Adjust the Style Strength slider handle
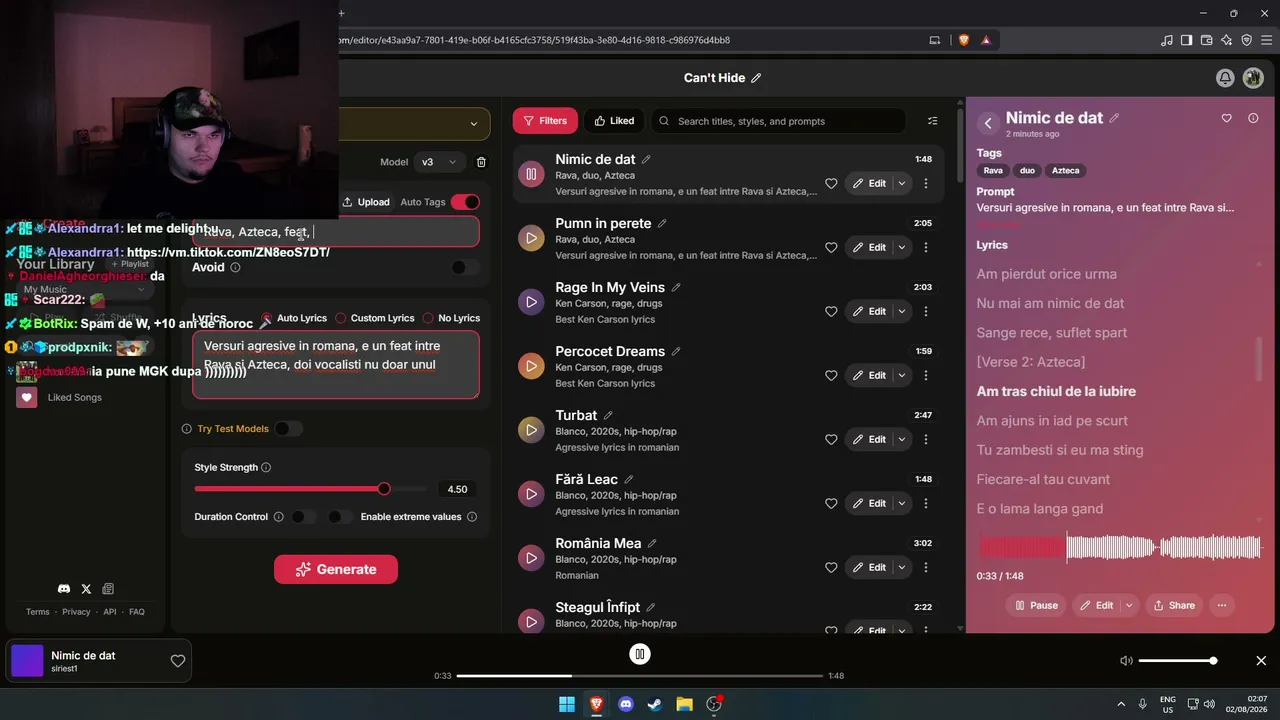Image resolution: width=1280 pixels, height=720 pixels. pos(384,489)
